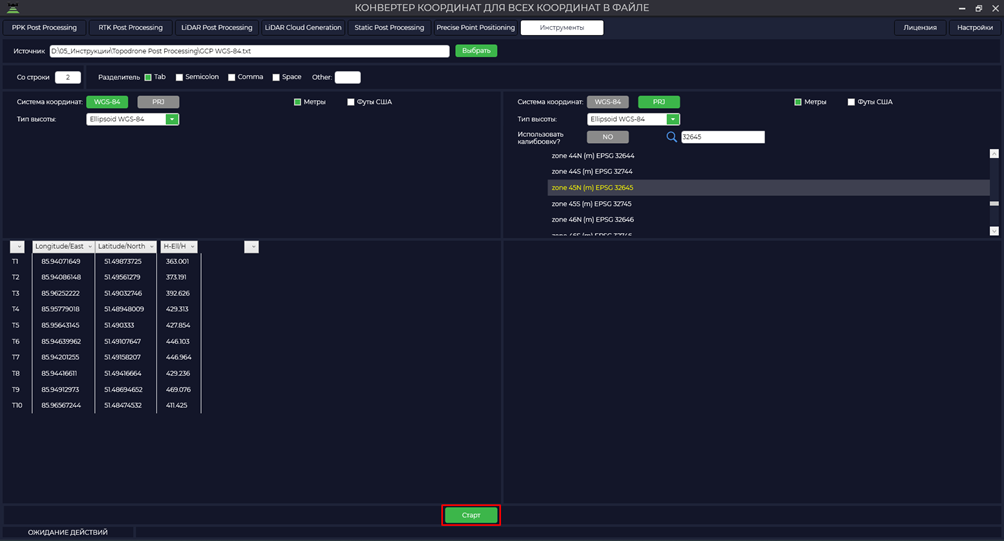
Task: Switch to RTK Post Processing tab
Action: coord(130,28)
